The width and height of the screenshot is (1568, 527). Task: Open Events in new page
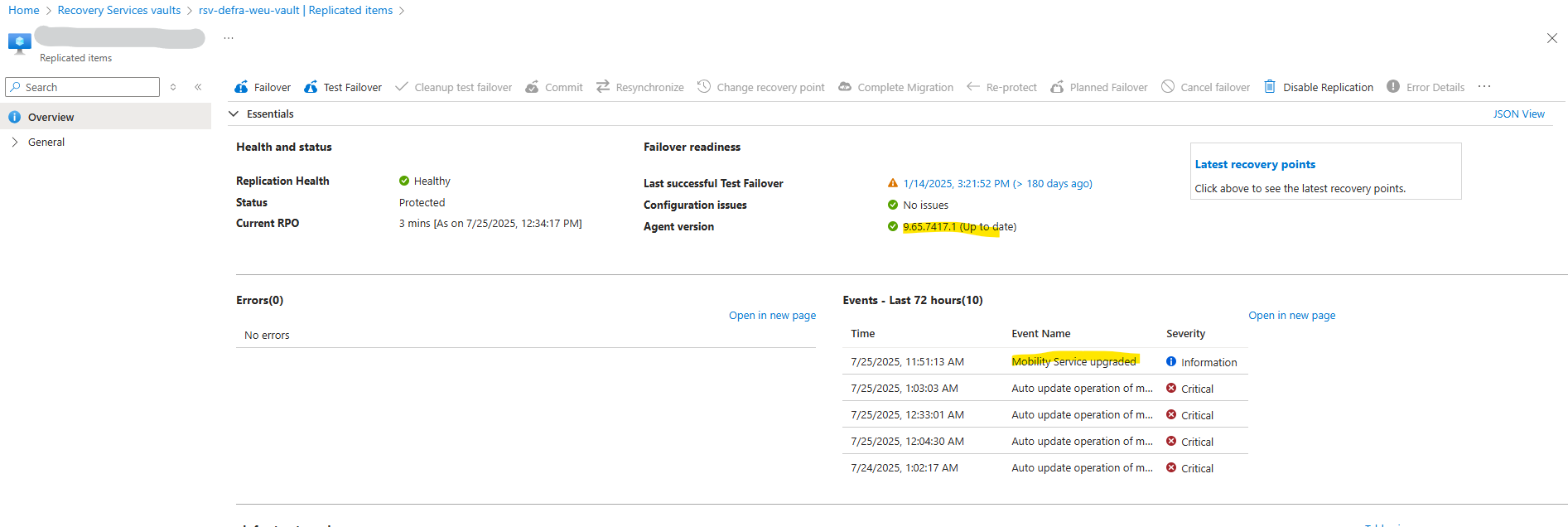1292,316
